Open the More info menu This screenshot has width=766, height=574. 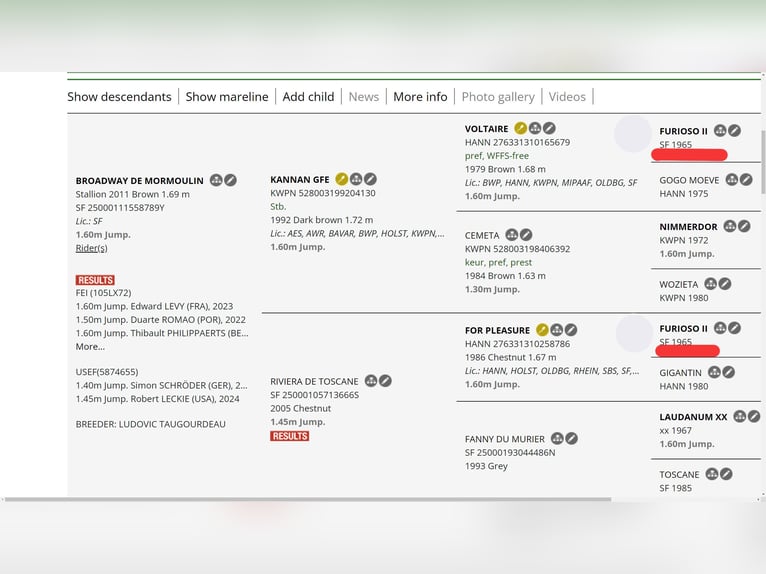click(420, 97)
